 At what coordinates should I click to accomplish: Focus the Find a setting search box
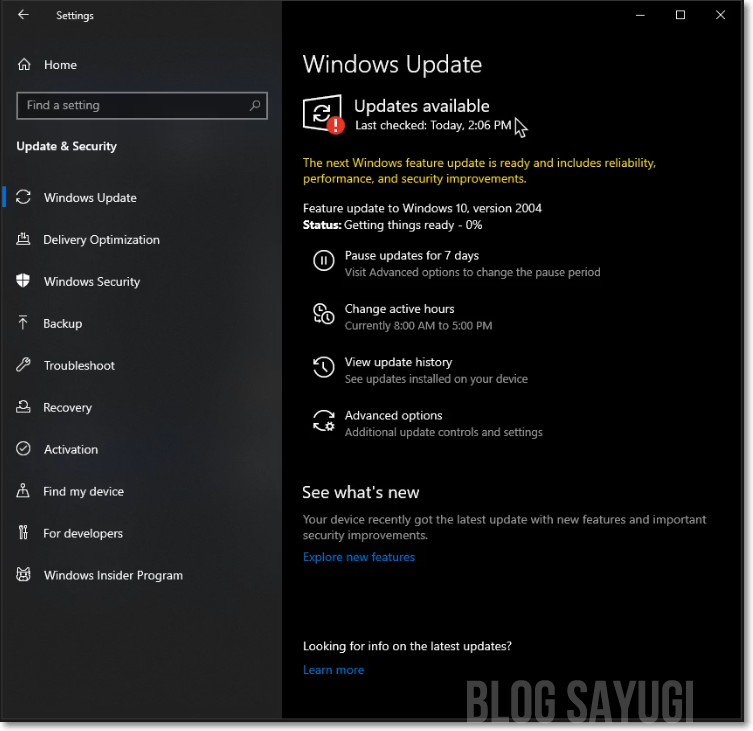142,105
